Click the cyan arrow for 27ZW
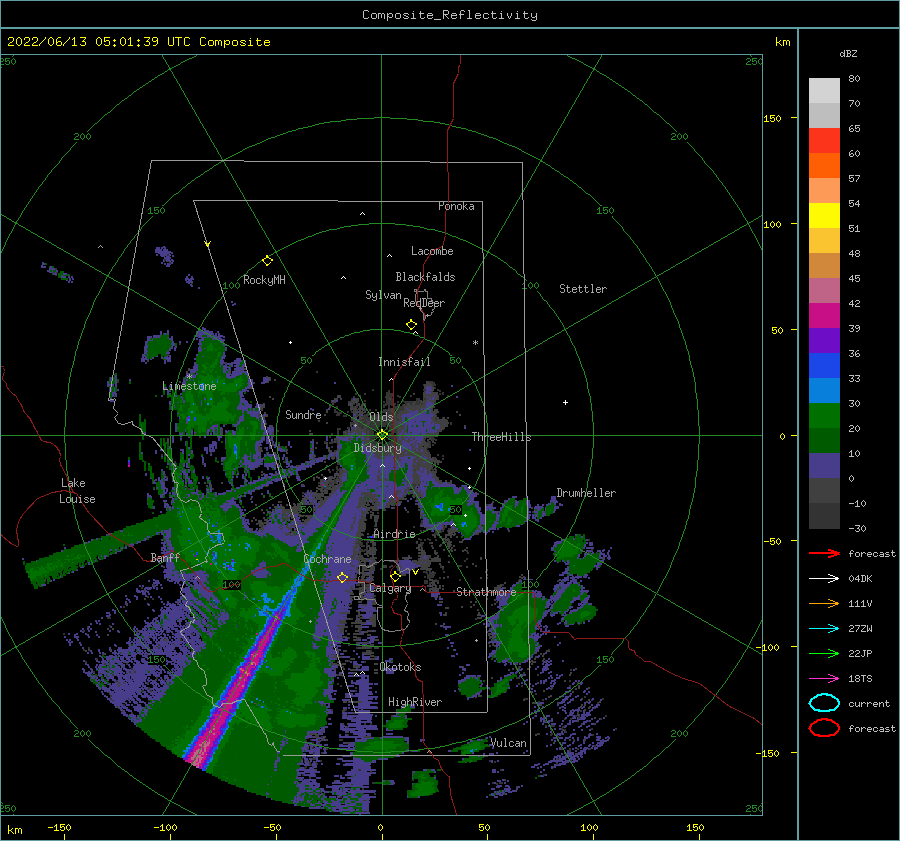900x841 pixels. 824,629
